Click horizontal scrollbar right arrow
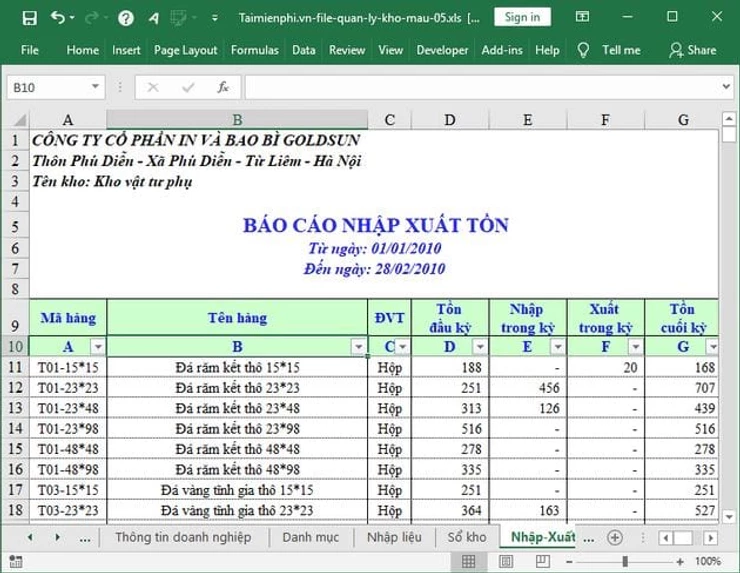Screen dimensions: 740x573 point(711,538)
